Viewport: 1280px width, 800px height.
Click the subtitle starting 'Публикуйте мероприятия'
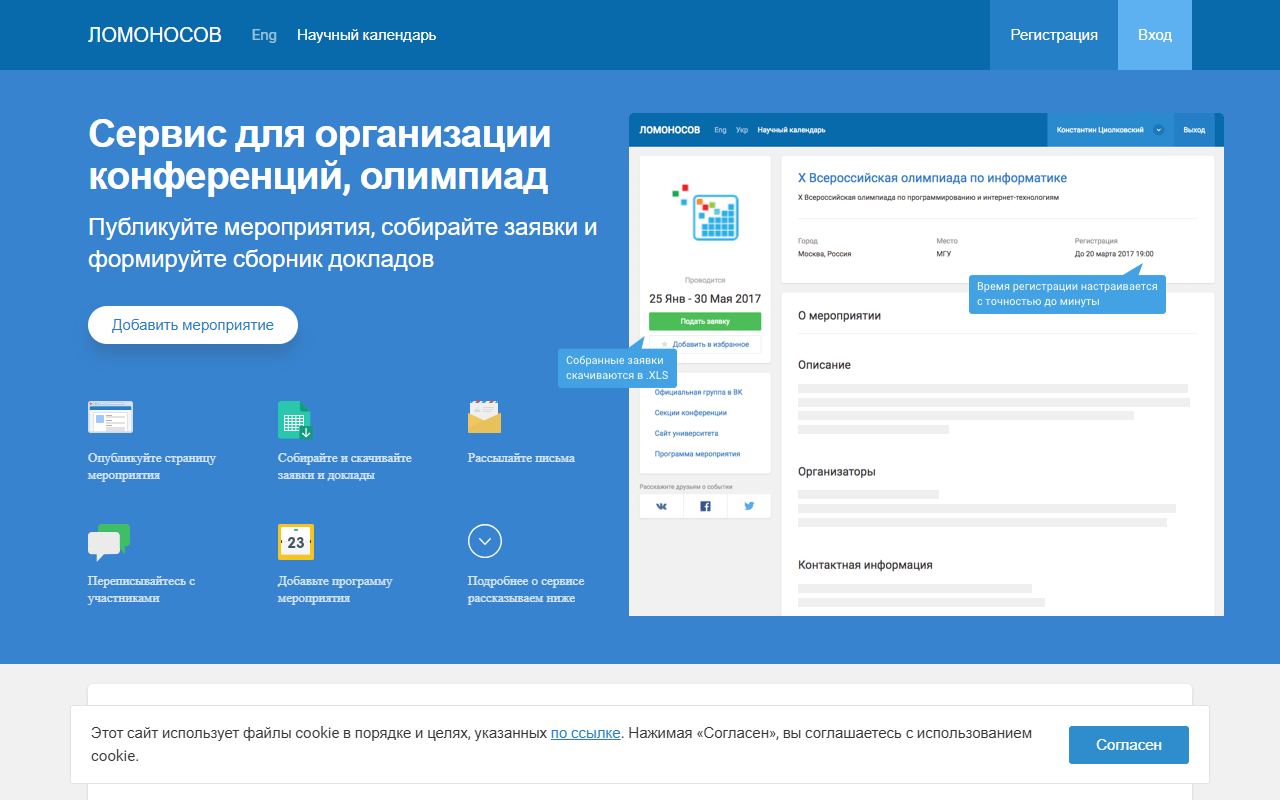[x=343, y=243]
